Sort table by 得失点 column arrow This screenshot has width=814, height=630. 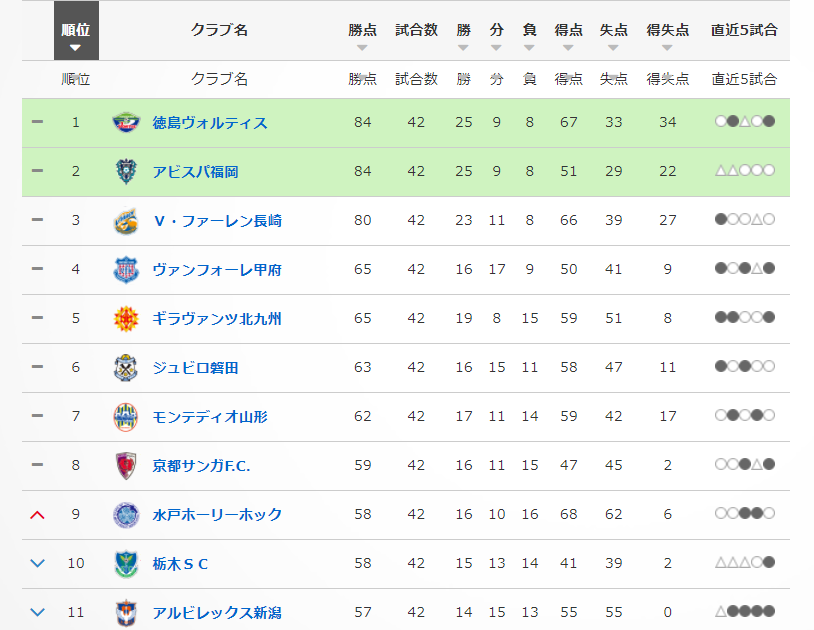(x=667, y=48)
